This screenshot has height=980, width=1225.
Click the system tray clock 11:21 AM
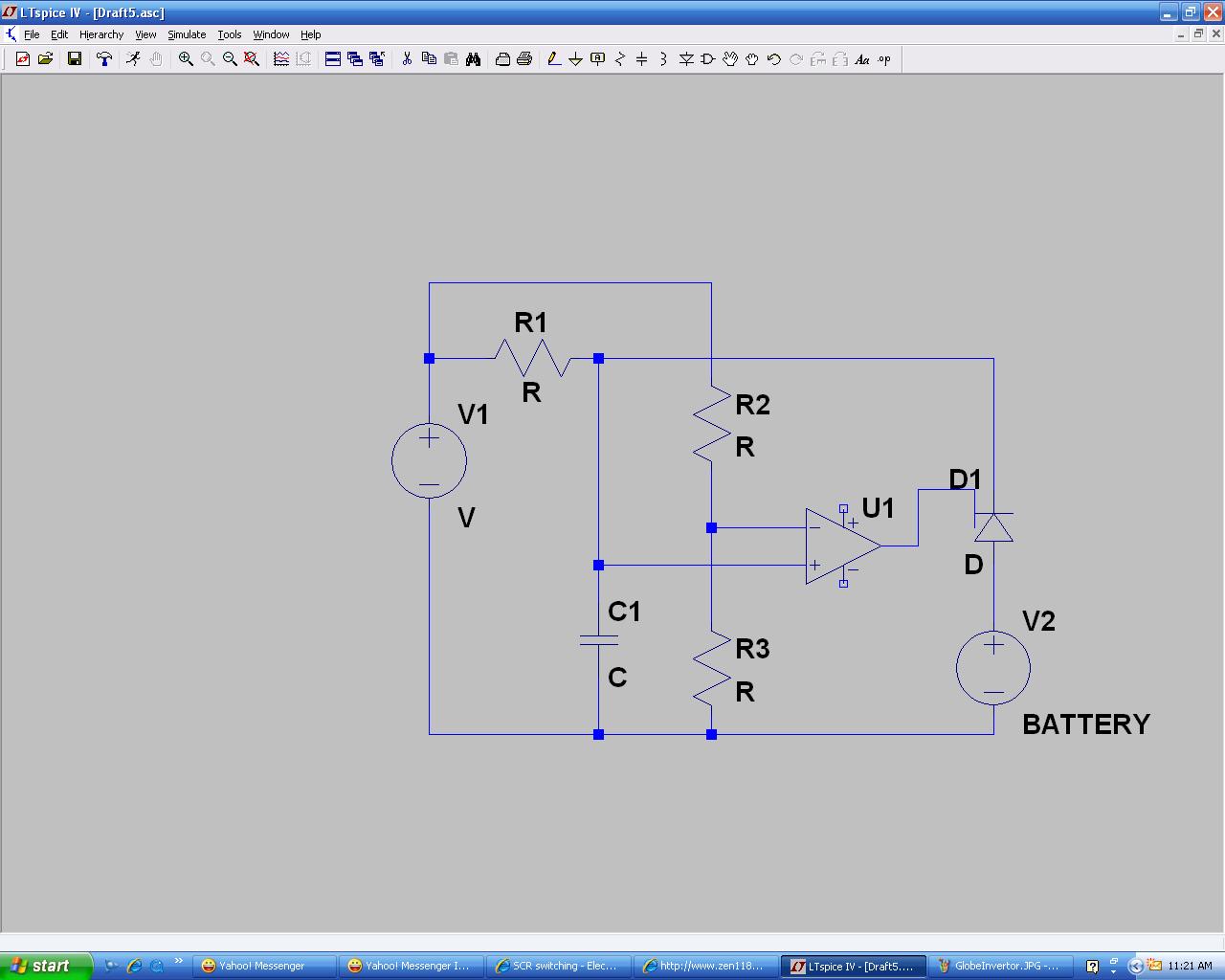pyautogui.click(x=1190, y=967)
